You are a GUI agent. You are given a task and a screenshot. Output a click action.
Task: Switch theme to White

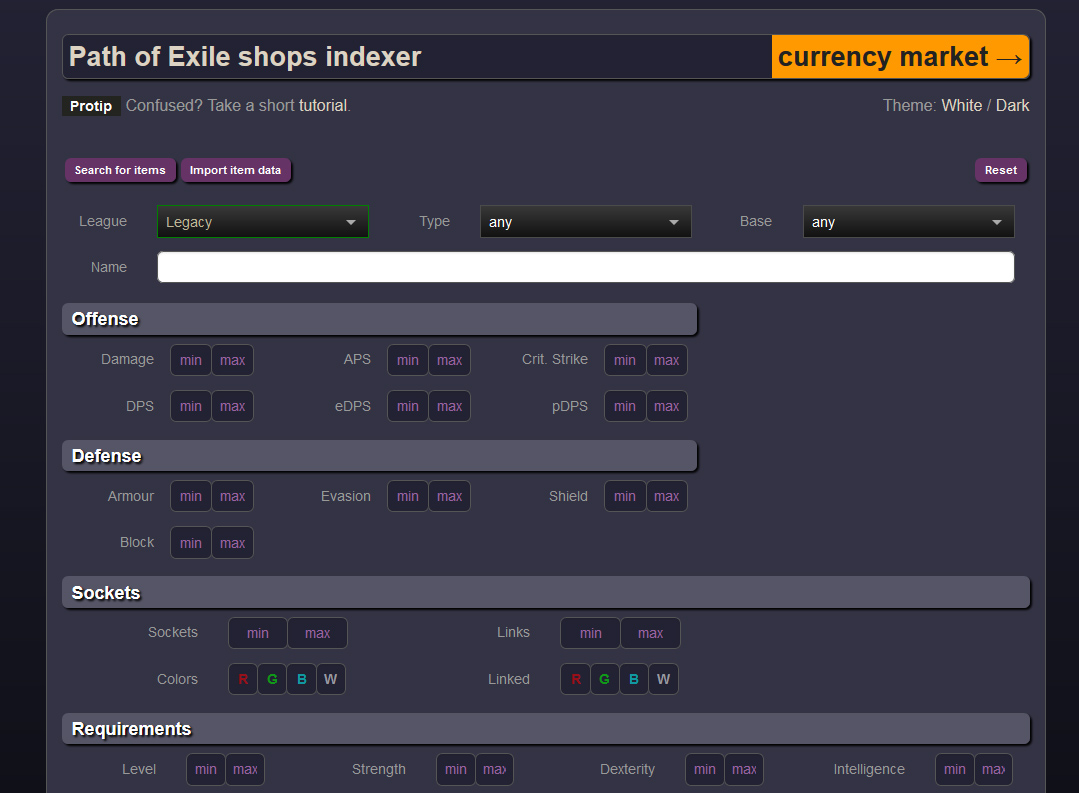(x=961, y=105)
